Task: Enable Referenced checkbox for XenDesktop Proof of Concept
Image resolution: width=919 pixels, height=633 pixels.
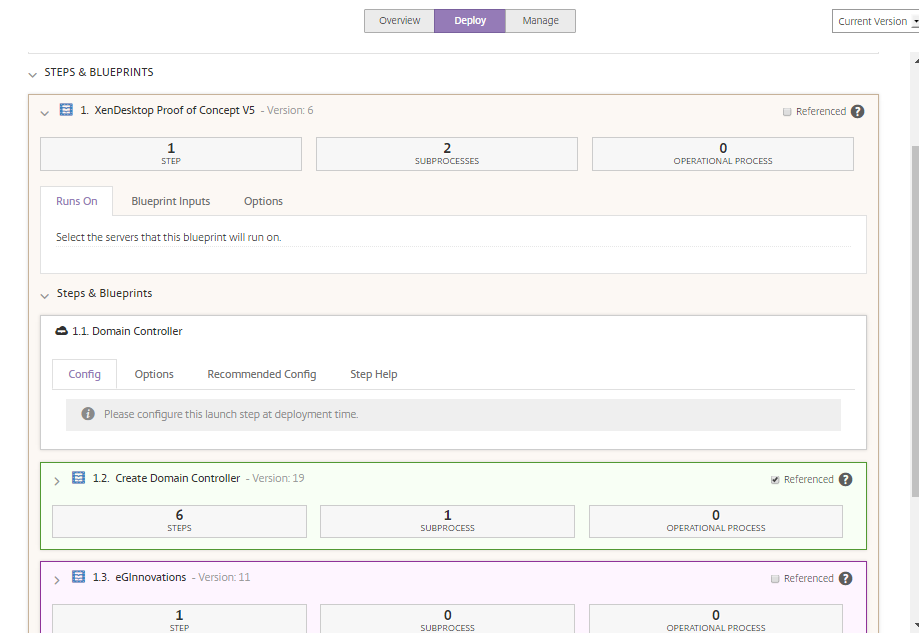Action: pyautogui.click(x=787, y=112)
